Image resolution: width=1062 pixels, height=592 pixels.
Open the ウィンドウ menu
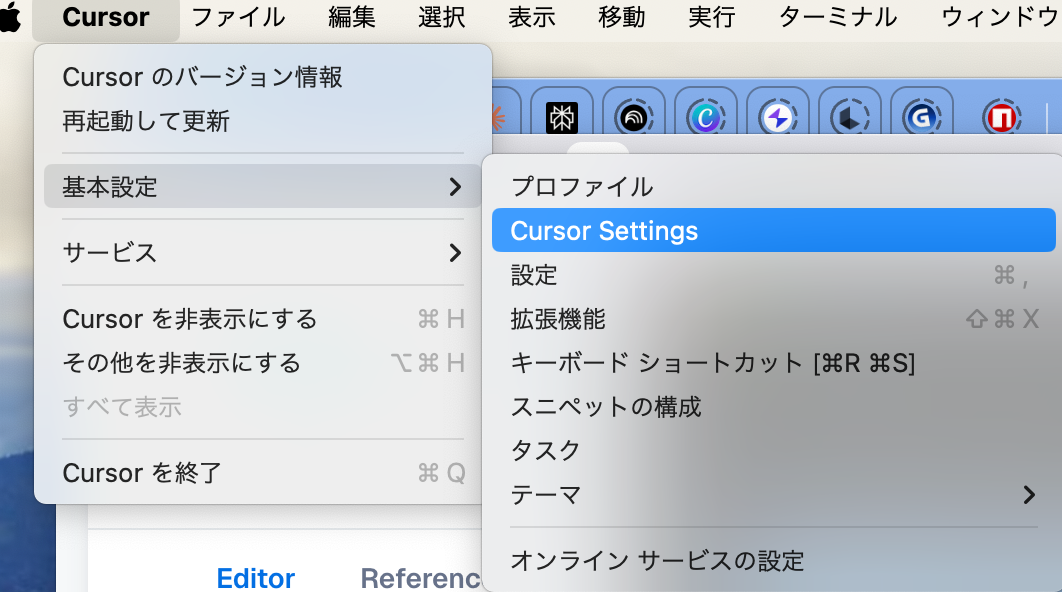(x=999, y=18)
